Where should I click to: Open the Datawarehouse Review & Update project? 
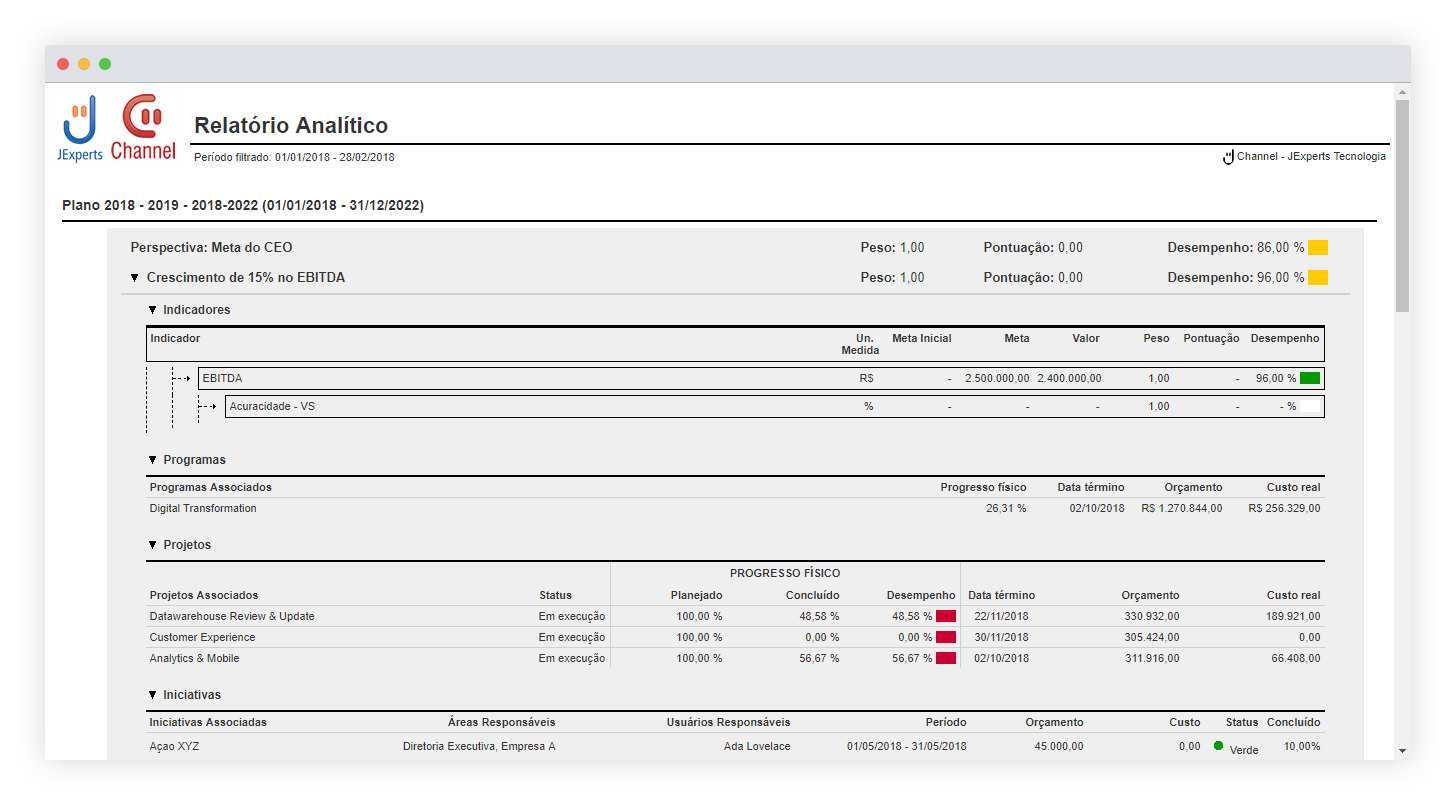click(x=232, y=616)
